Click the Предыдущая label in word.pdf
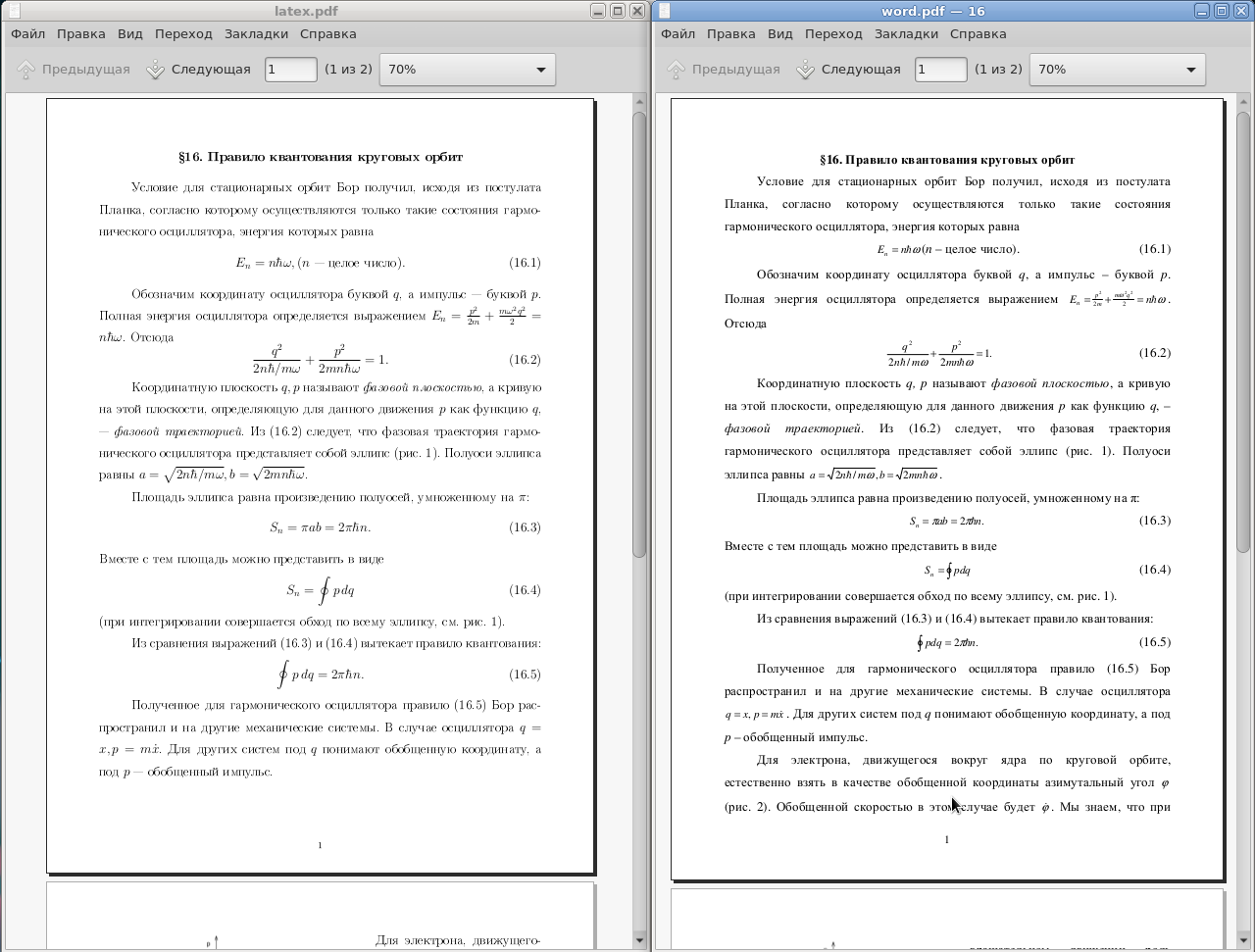 736,70
